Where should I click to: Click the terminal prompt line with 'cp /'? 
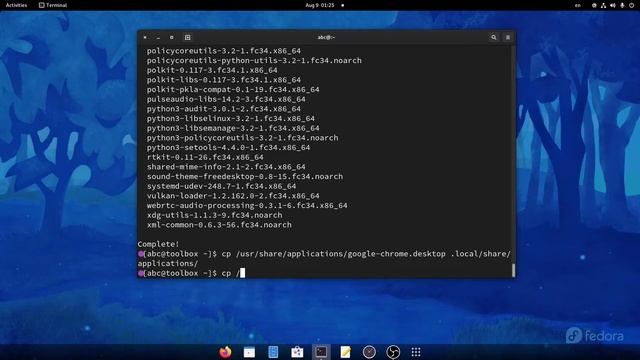pos(191,273)
